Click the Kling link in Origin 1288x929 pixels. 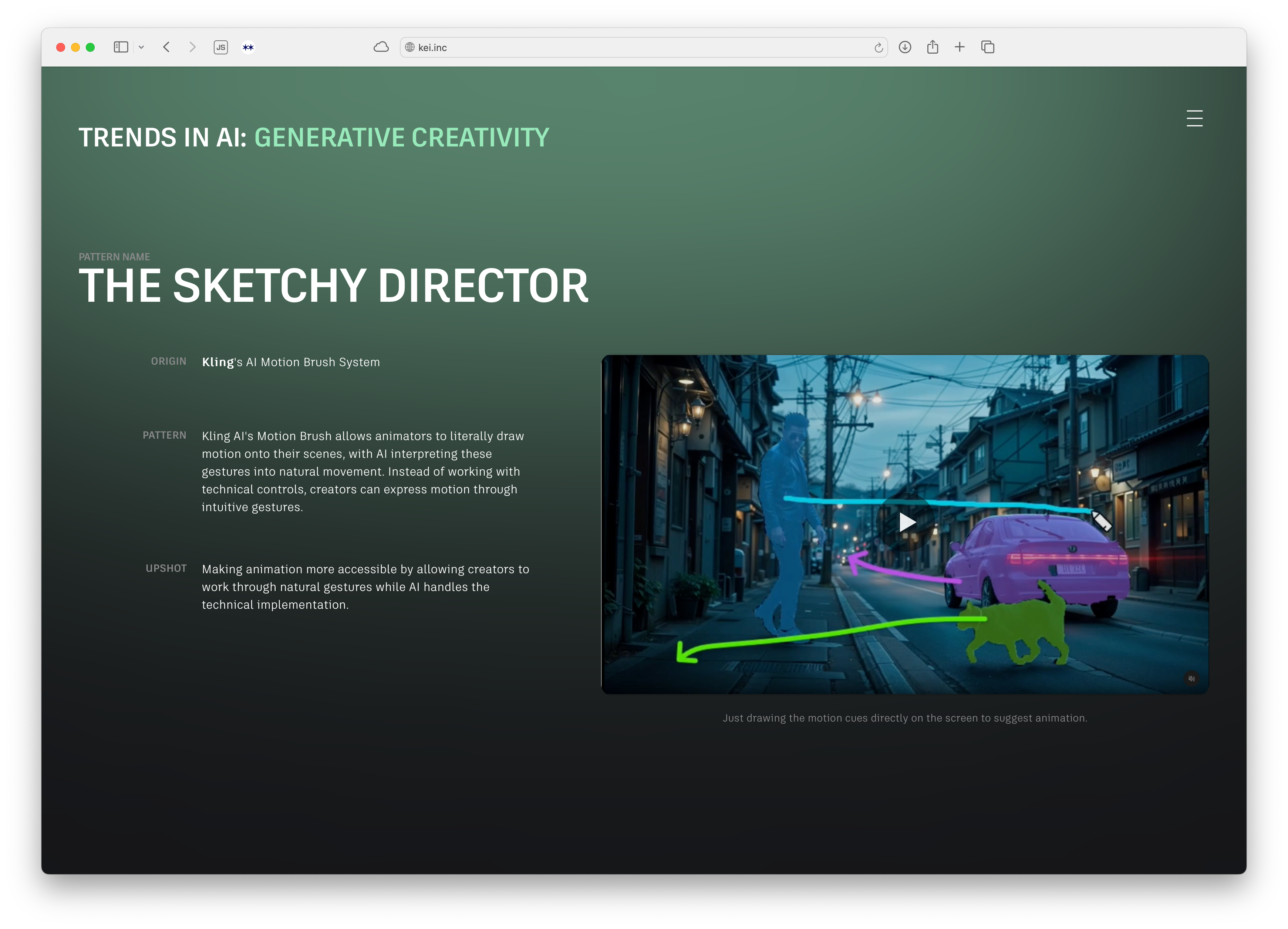(x=218, y=362)
